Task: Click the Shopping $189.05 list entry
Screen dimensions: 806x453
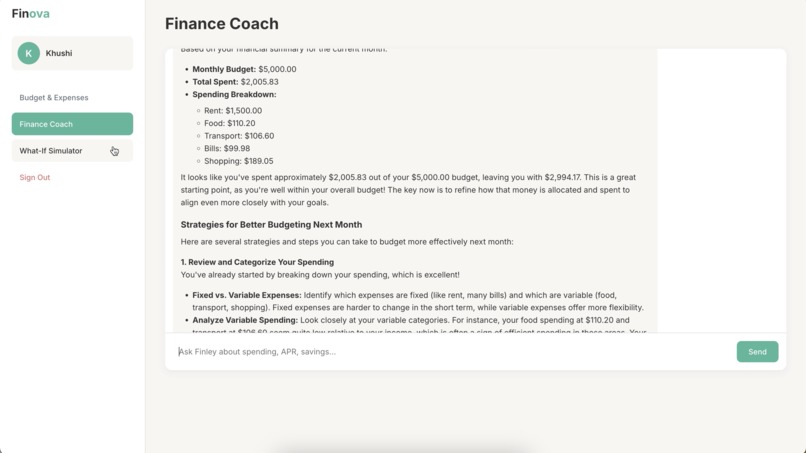Action: (239, 161)
